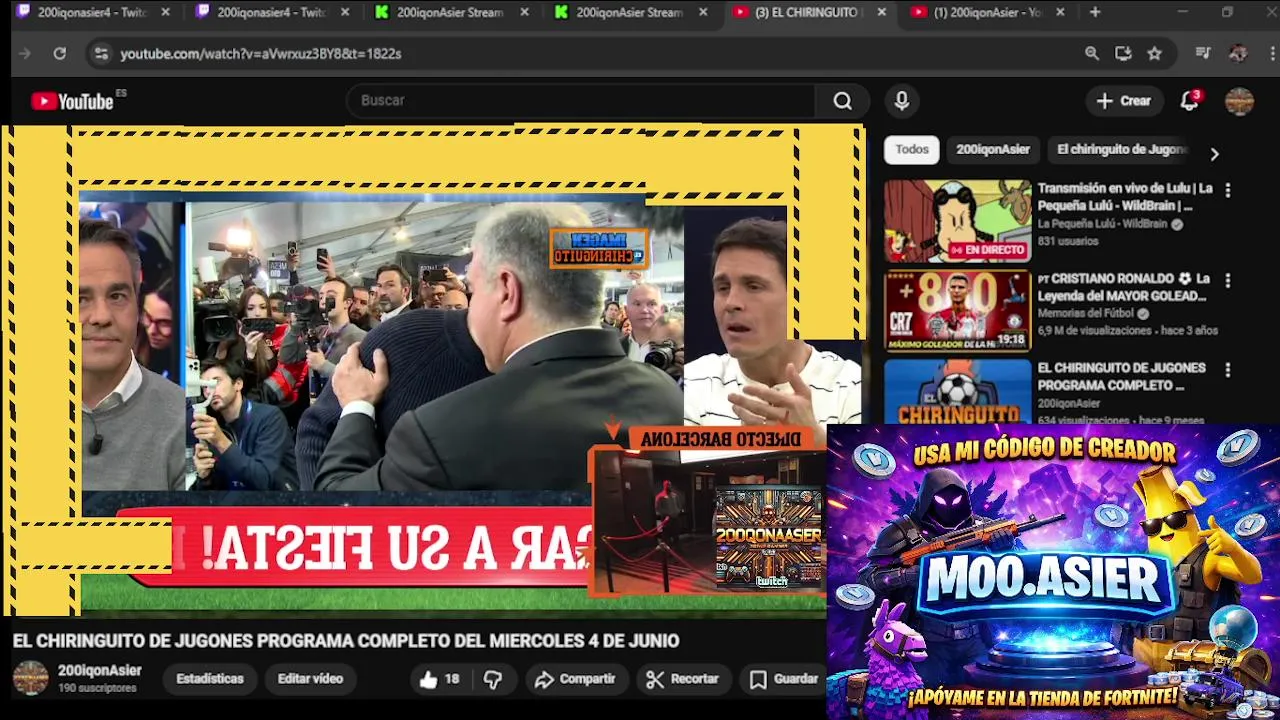This screenshot has width=1280, height=720.
Task: Click the Compartir share button
Action: [575, 679]
